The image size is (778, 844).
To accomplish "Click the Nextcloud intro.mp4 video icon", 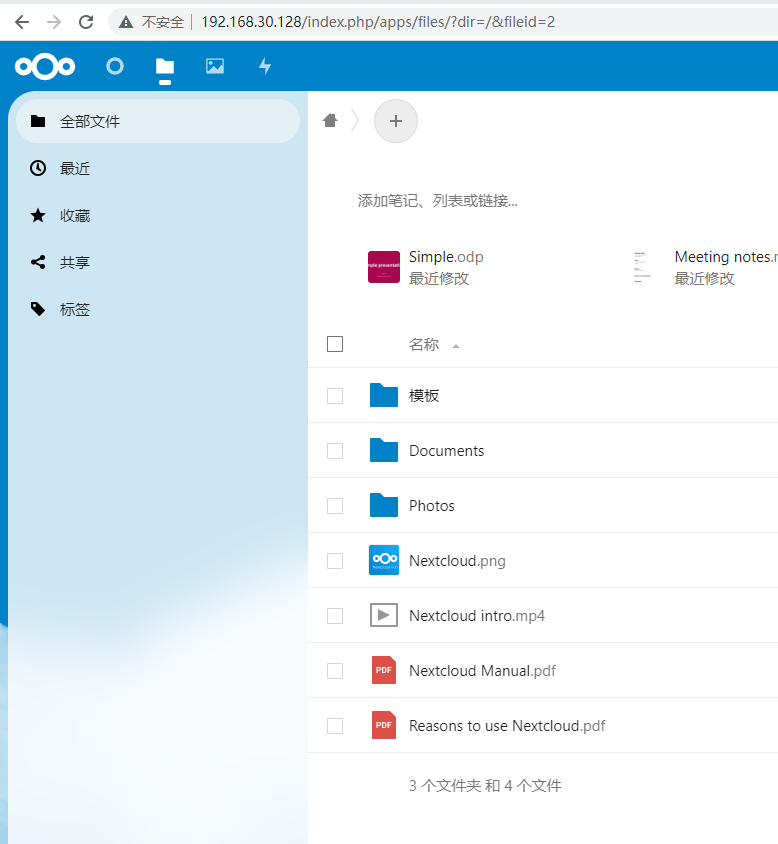I will point(384,615).
